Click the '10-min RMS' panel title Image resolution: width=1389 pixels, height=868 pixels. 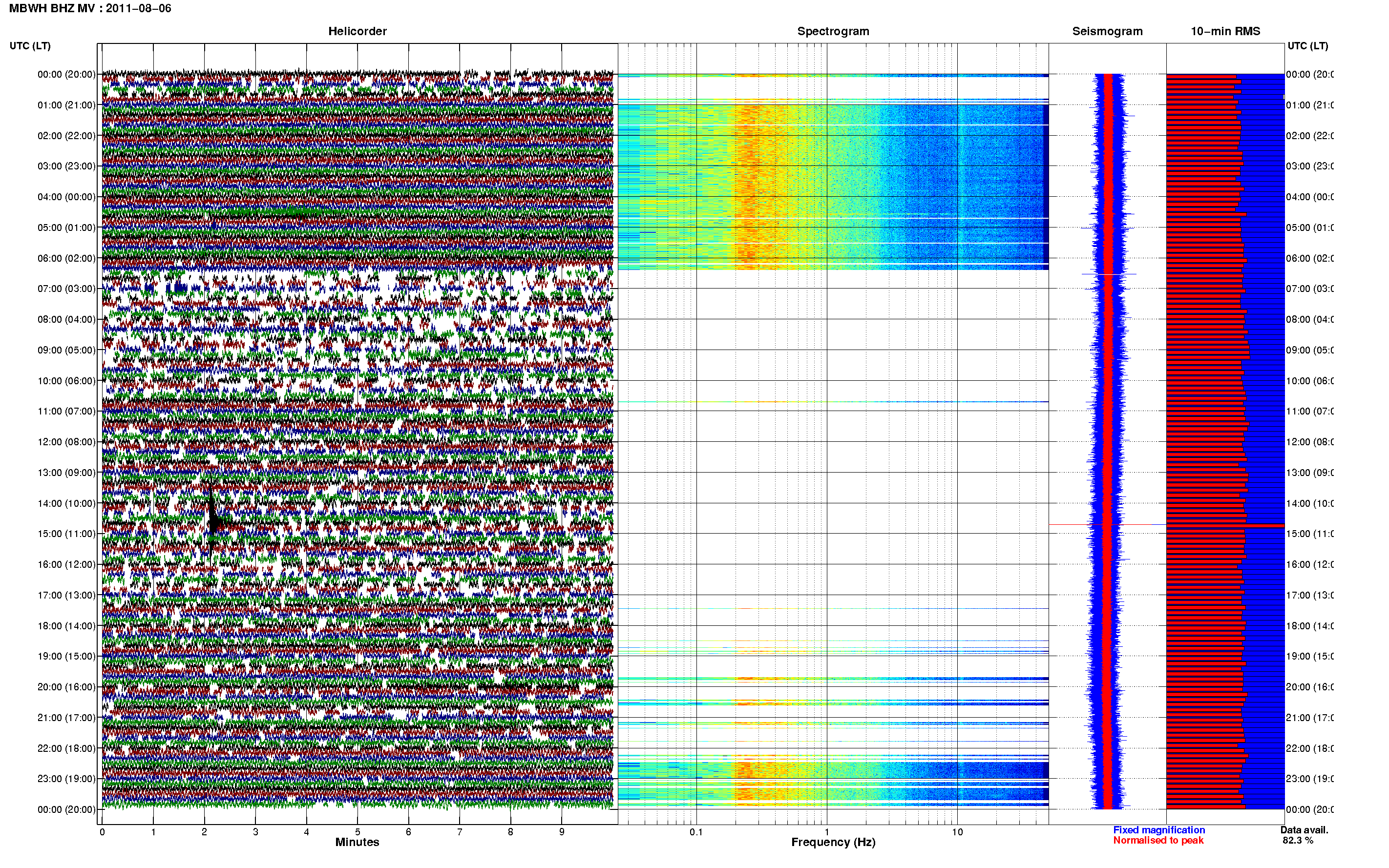click(x=1225, y=32)
